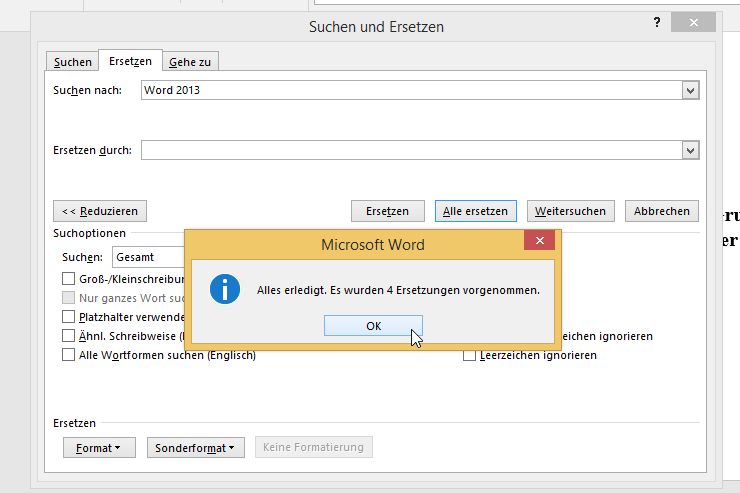This screenshot has width=740, height=493.
Task: Enable Alle Wortformen suchen checkbox
Action: pos(68,355)
